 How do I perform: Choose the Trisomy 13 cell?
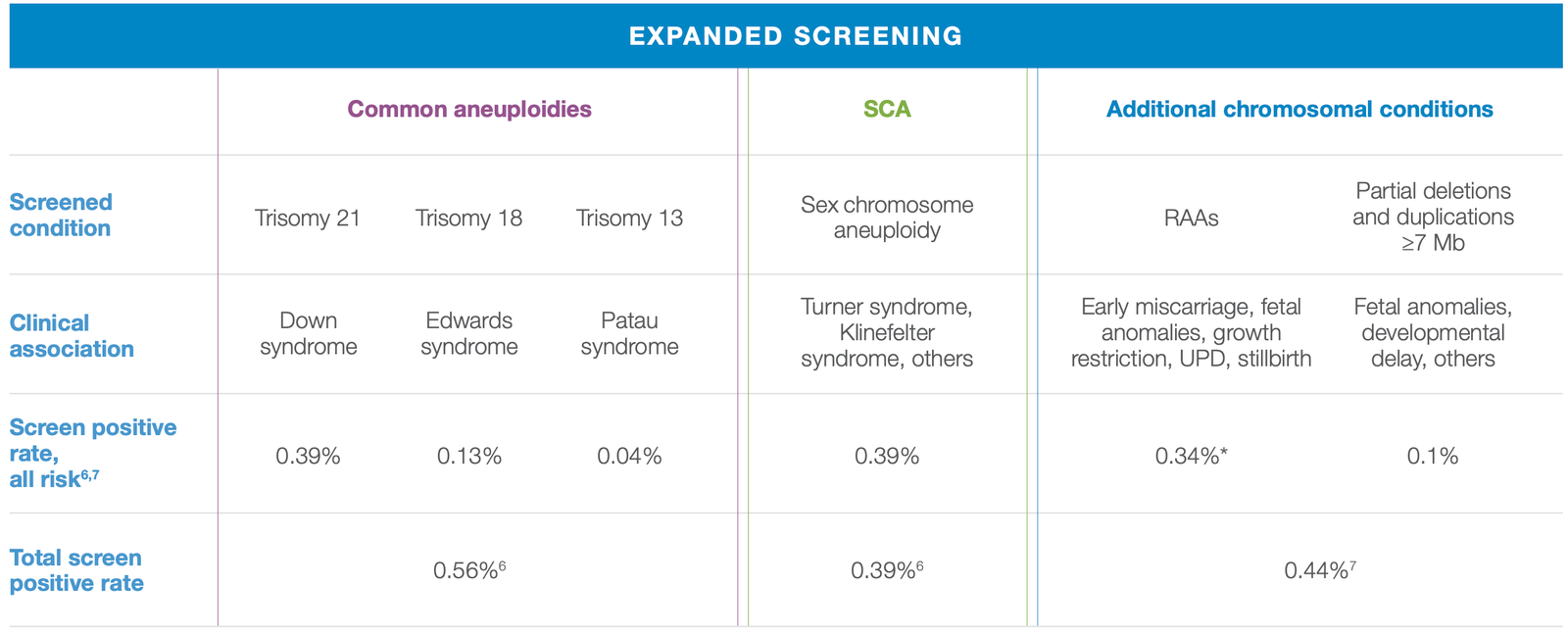(x=629, y=218)
